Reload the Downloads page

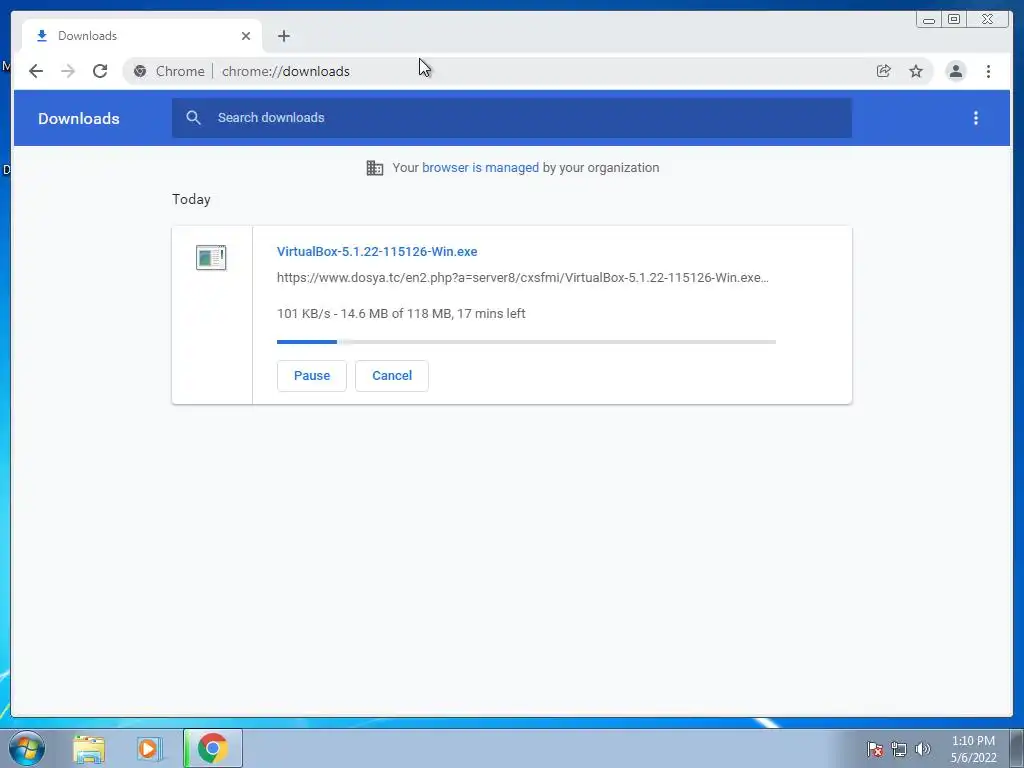point(100,71)
